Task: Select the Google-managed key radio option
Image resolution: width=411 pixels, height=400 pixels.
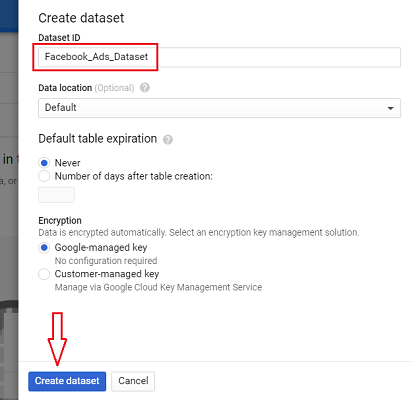Action: 44,248
